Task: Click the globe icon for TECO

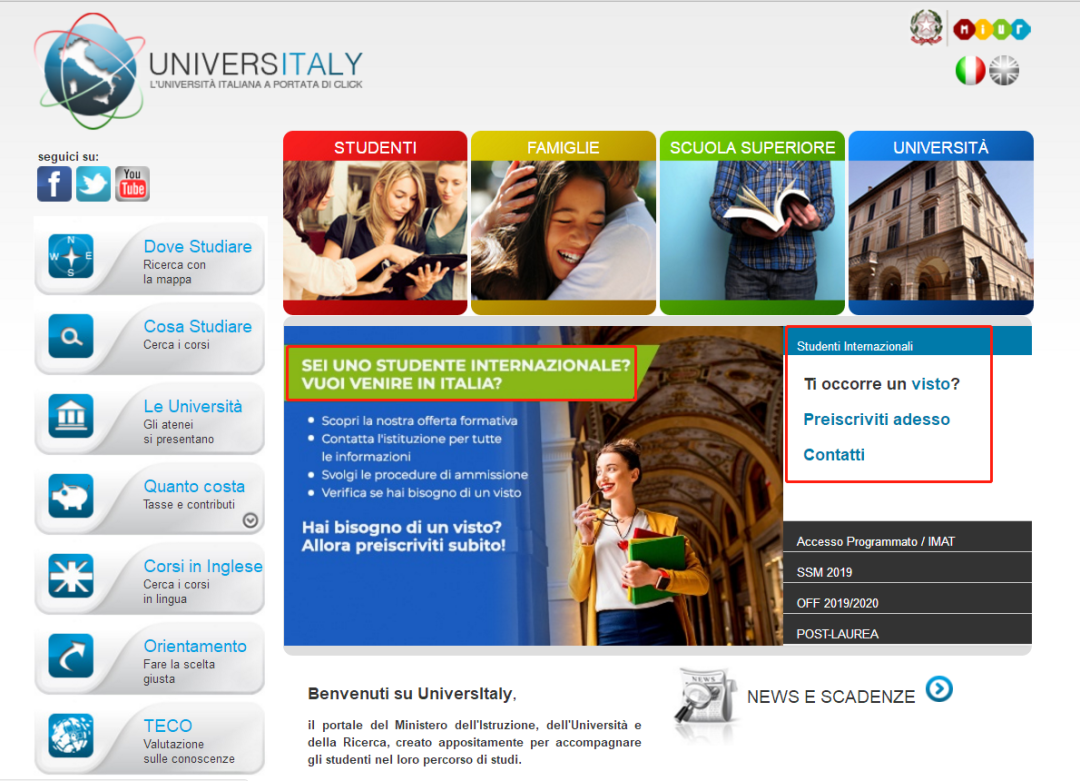Action: (71, 736)
